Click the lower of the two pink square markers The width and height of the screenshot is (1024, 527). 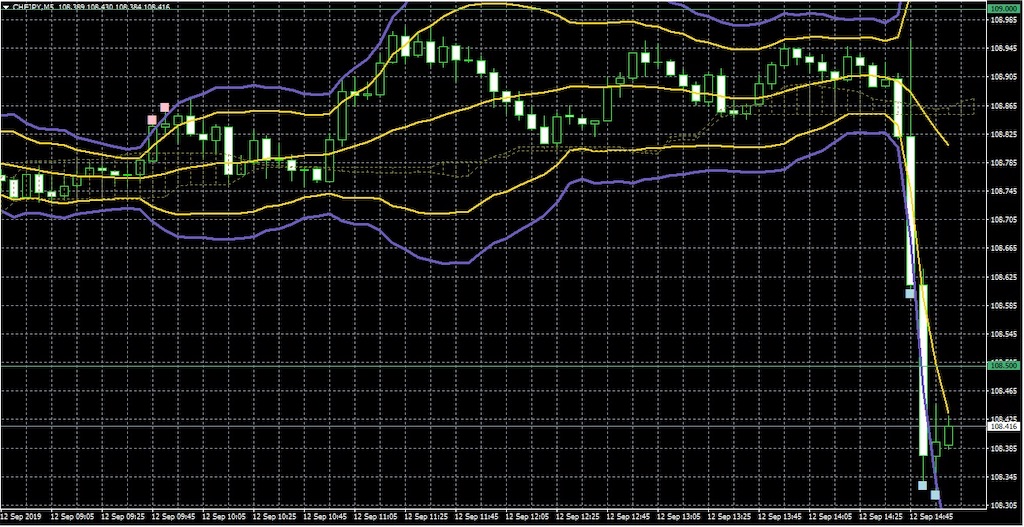tap(152, 120)
